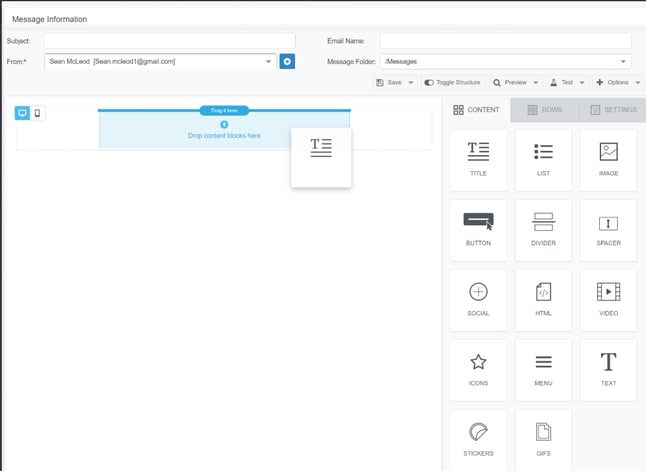Pick the Social content block
This screenshot has width=646, height=471.
click(478, 299)
